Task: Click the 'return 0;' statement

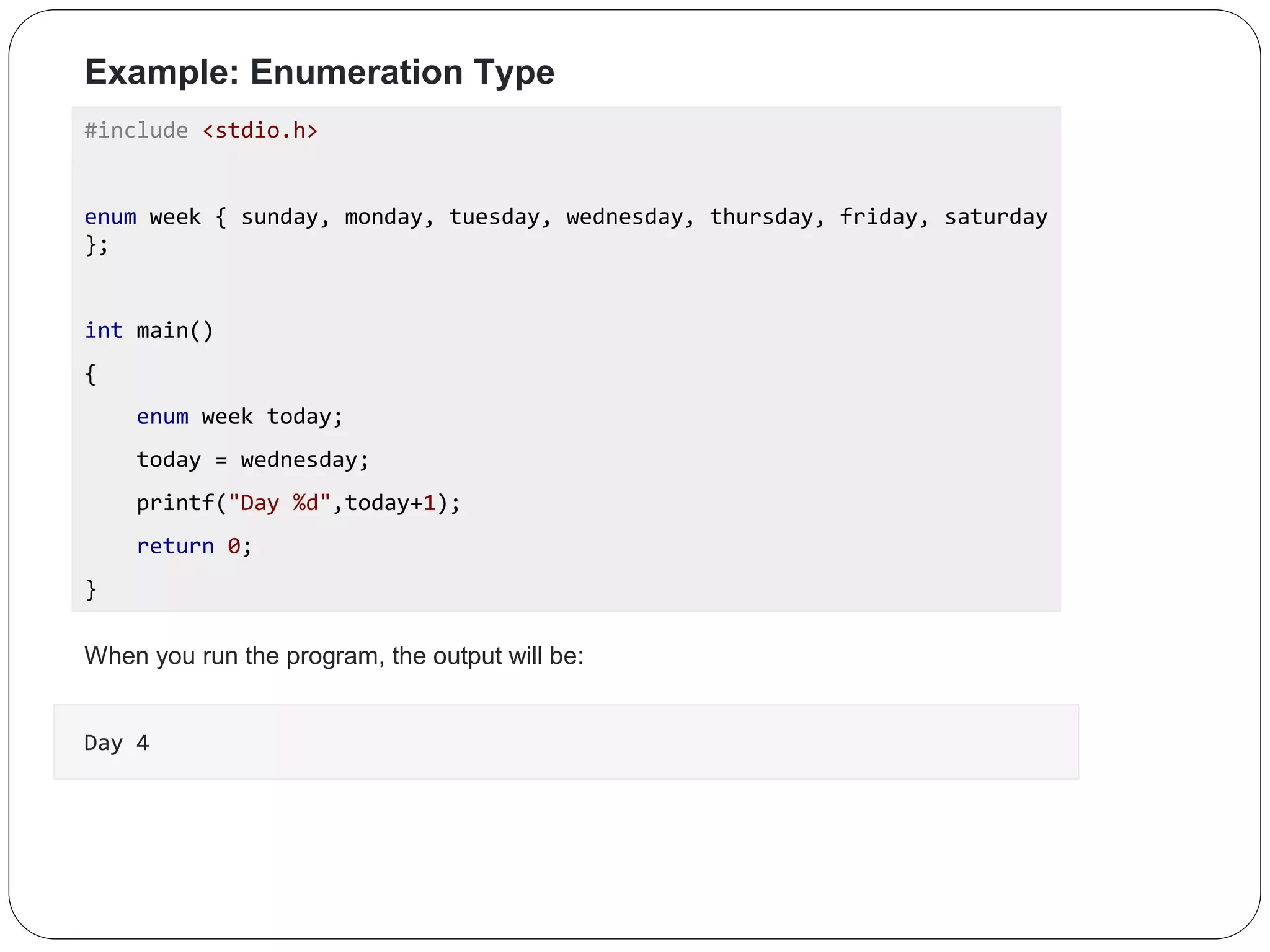Action: coord(193,546)
